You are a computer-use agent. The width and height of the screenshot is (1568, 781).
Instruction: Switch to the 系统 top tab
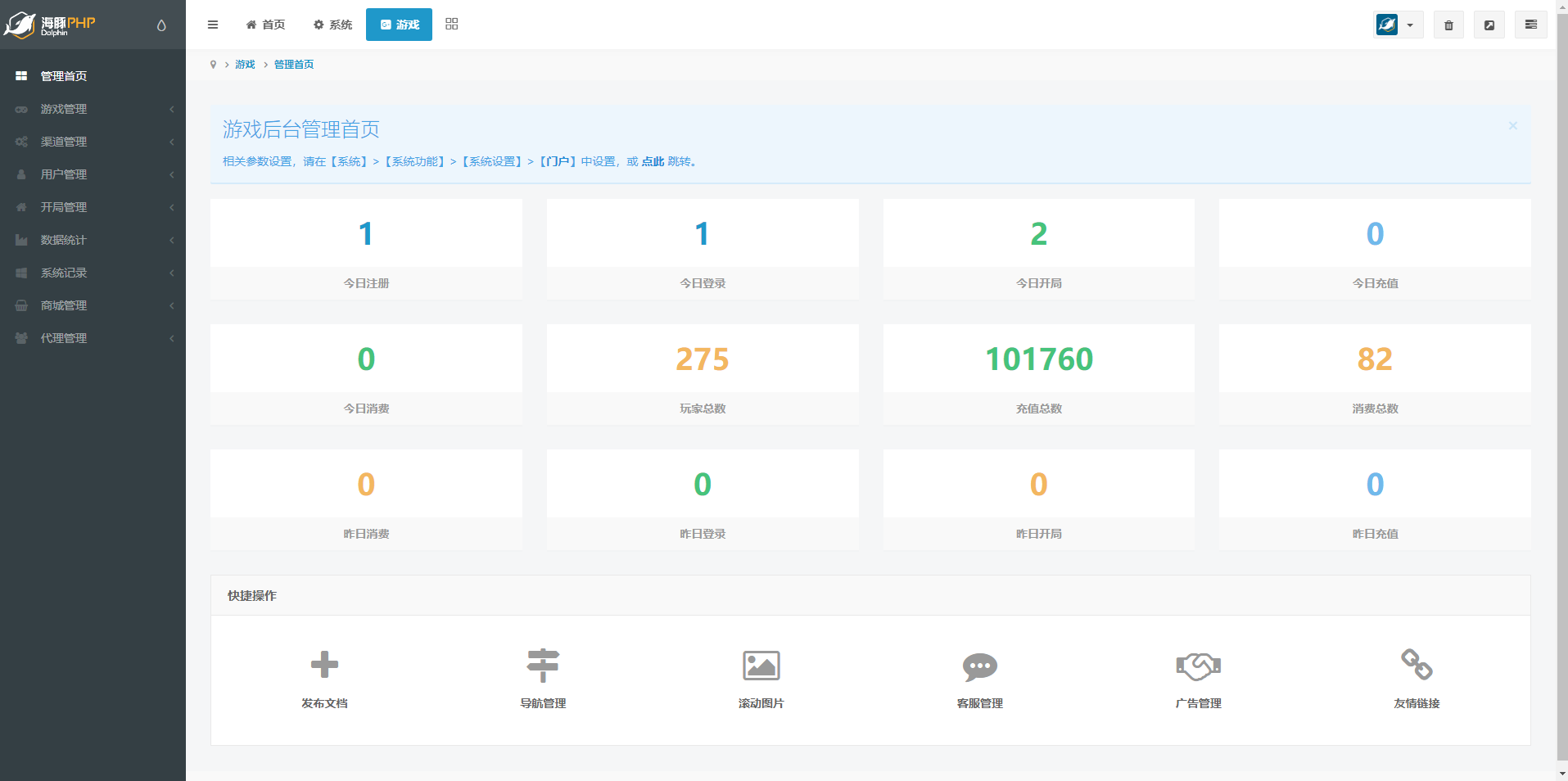[332, 25]
